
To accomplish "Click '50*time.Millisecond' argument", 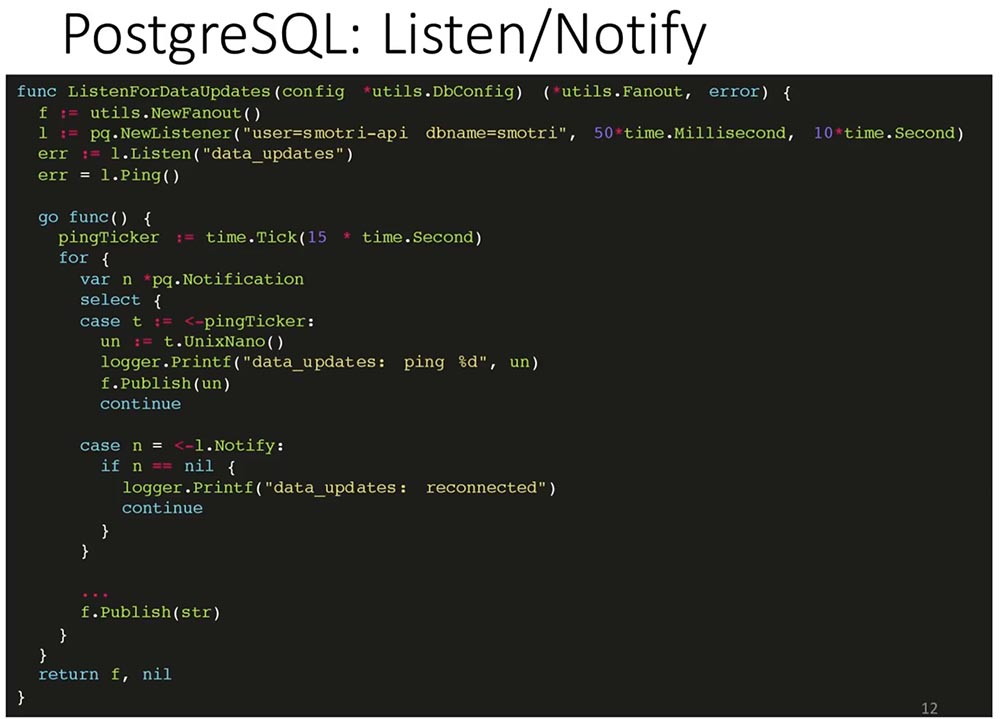I will pyautogui.click(x=689, y=133).
